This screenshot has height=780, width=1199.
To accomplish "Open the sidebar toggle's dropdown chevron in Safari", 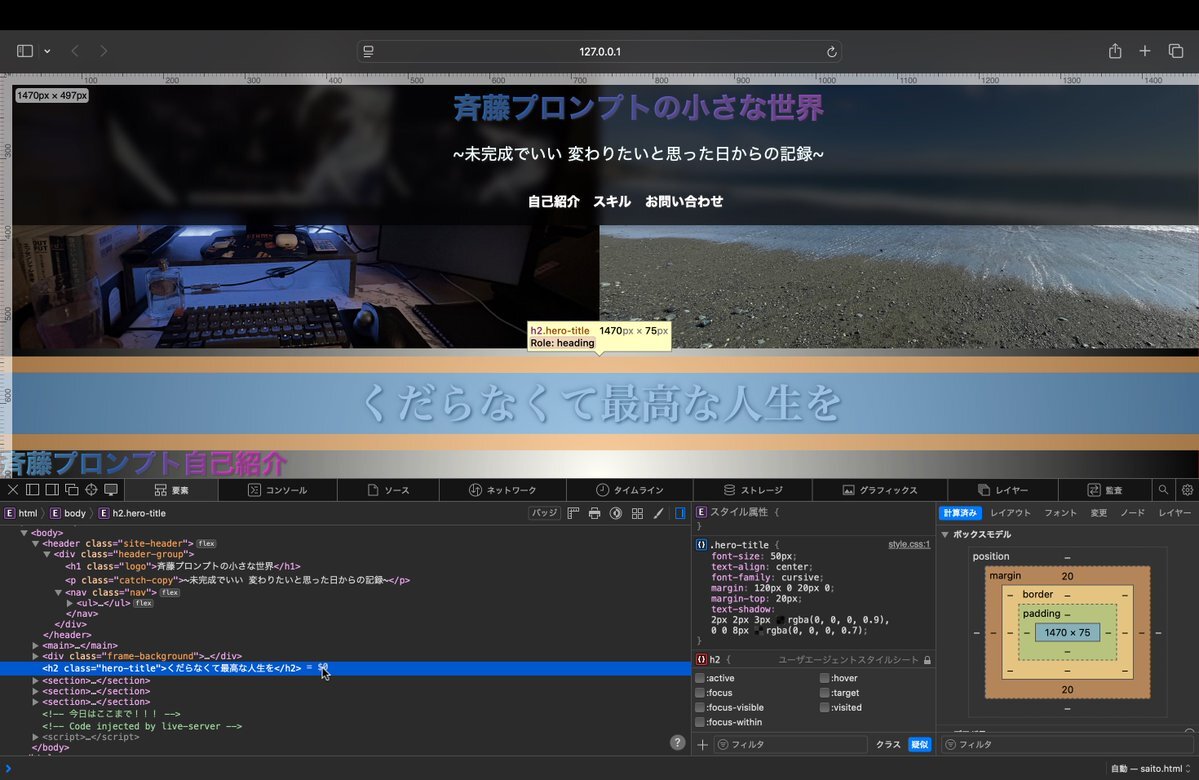I will pyautogui.click(x=47, y=51).
